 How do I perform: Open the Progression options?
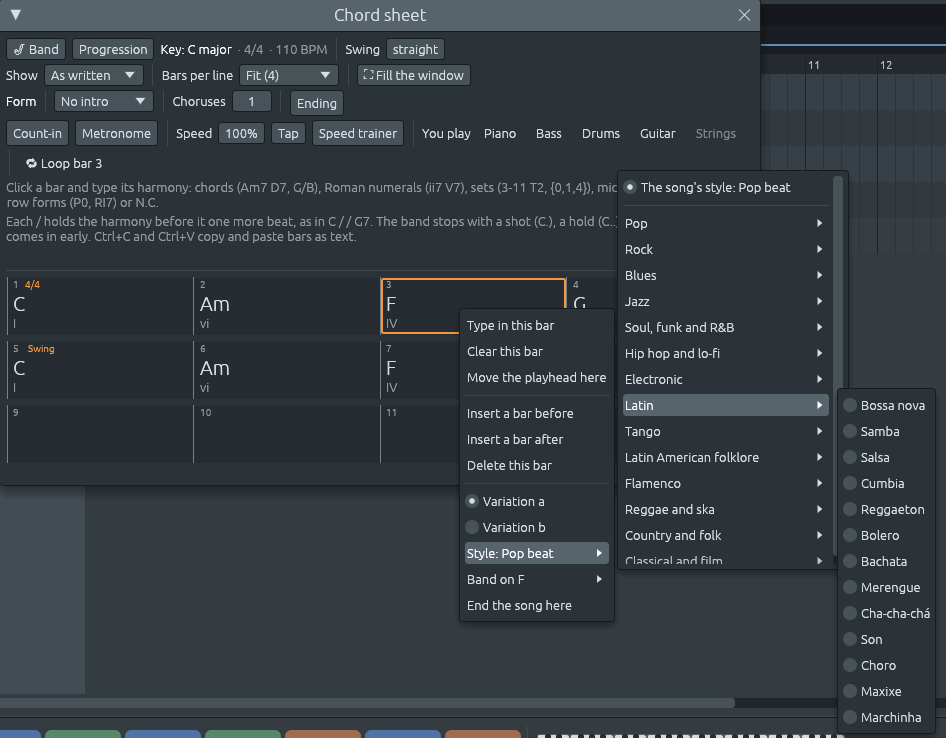(113, 49)
